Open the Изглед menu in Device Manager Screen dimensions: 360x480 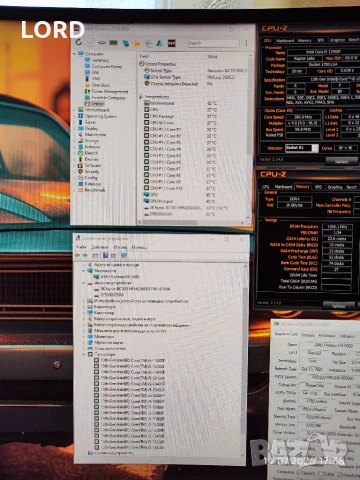(x=120, y=247)
